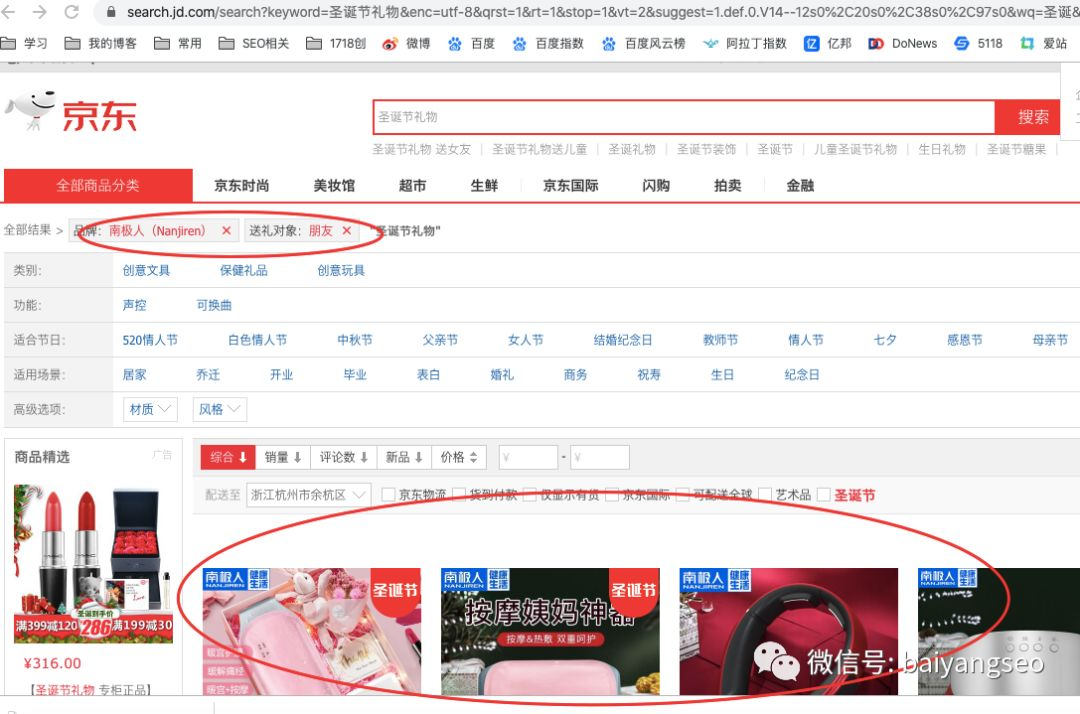This screenshot has width=1080, height=714.
Task: Click the maximum price field
Action: [599, 457]
